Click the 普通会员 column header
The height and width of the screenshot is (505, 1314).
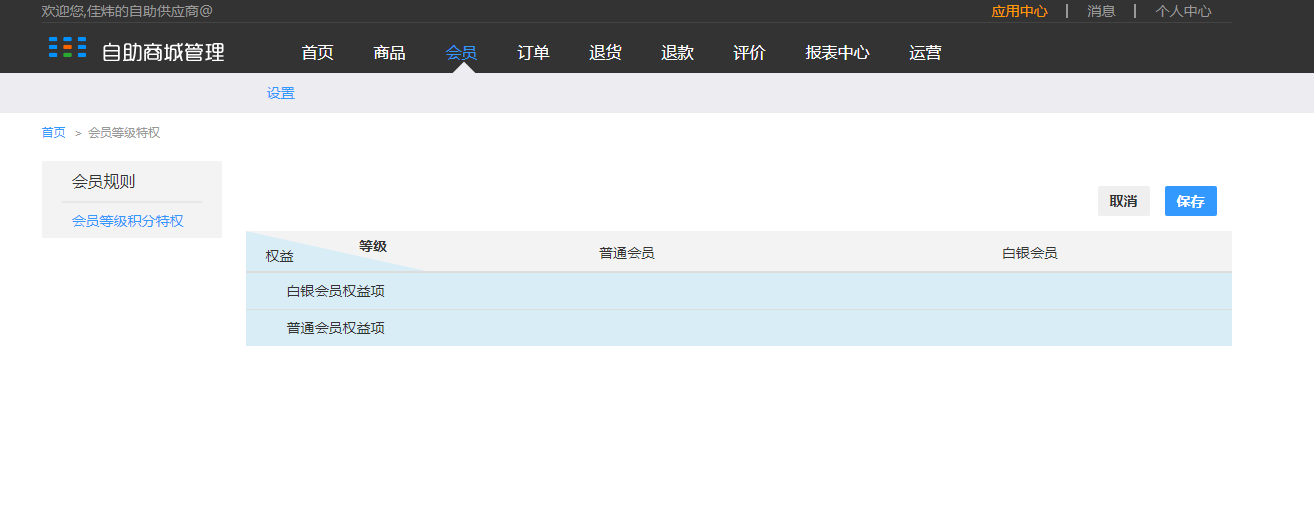click(627, 253)
